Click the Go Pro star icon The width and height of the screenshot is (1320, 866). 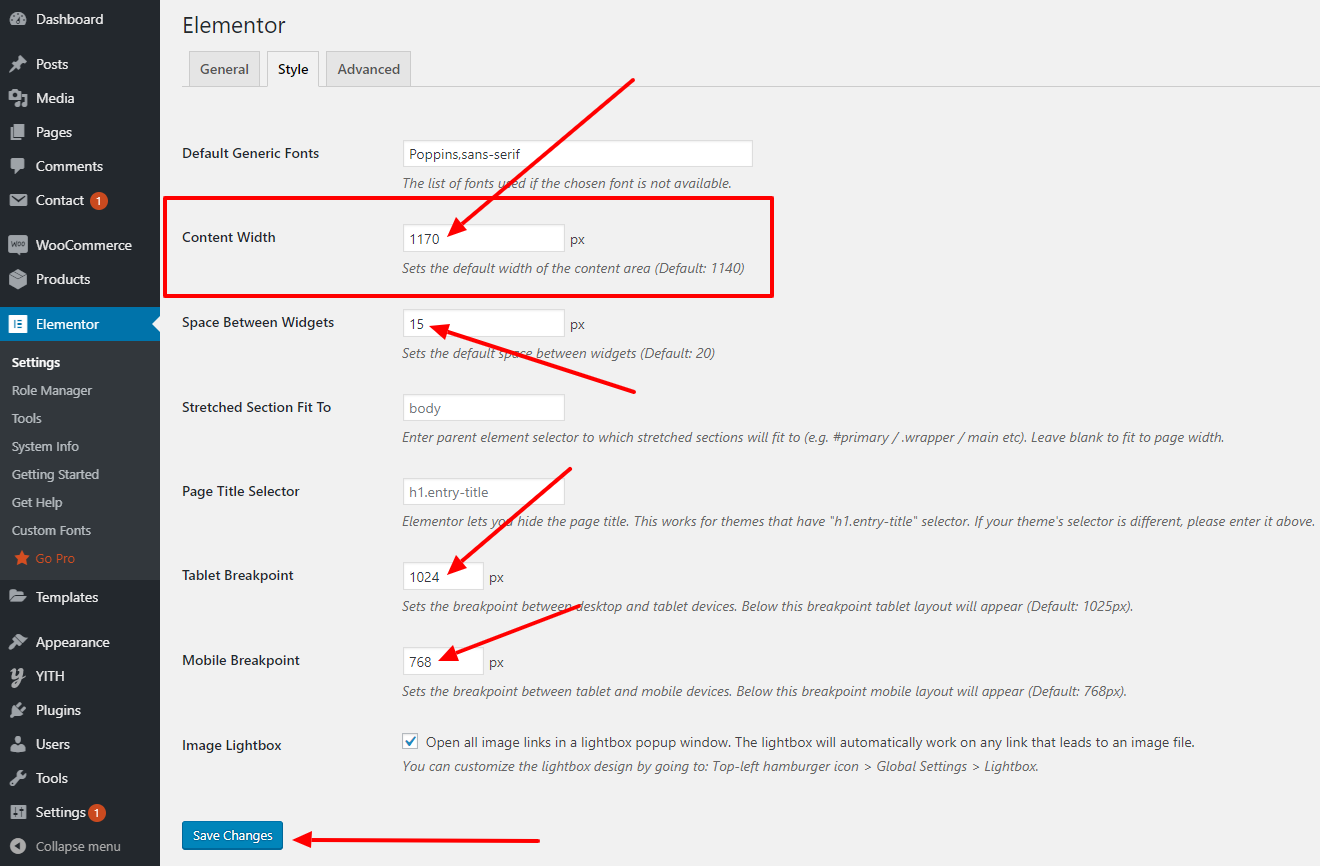(x=22, y=558)
